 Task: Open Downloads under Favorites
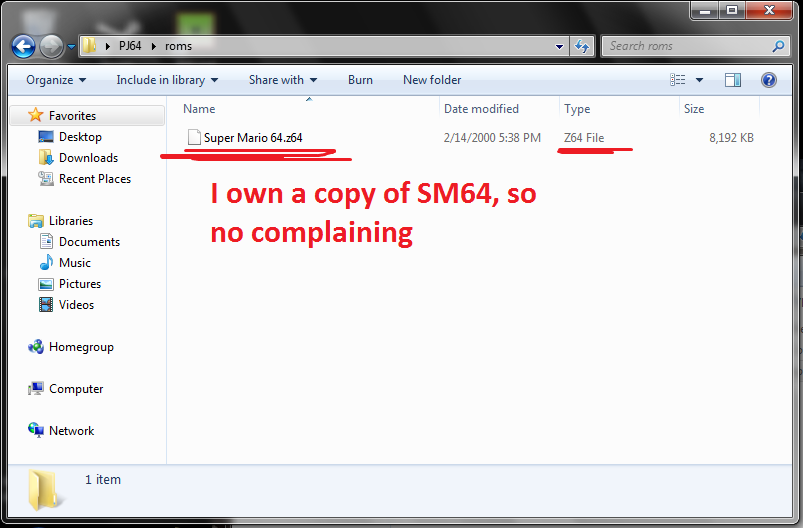coord(89,158)
